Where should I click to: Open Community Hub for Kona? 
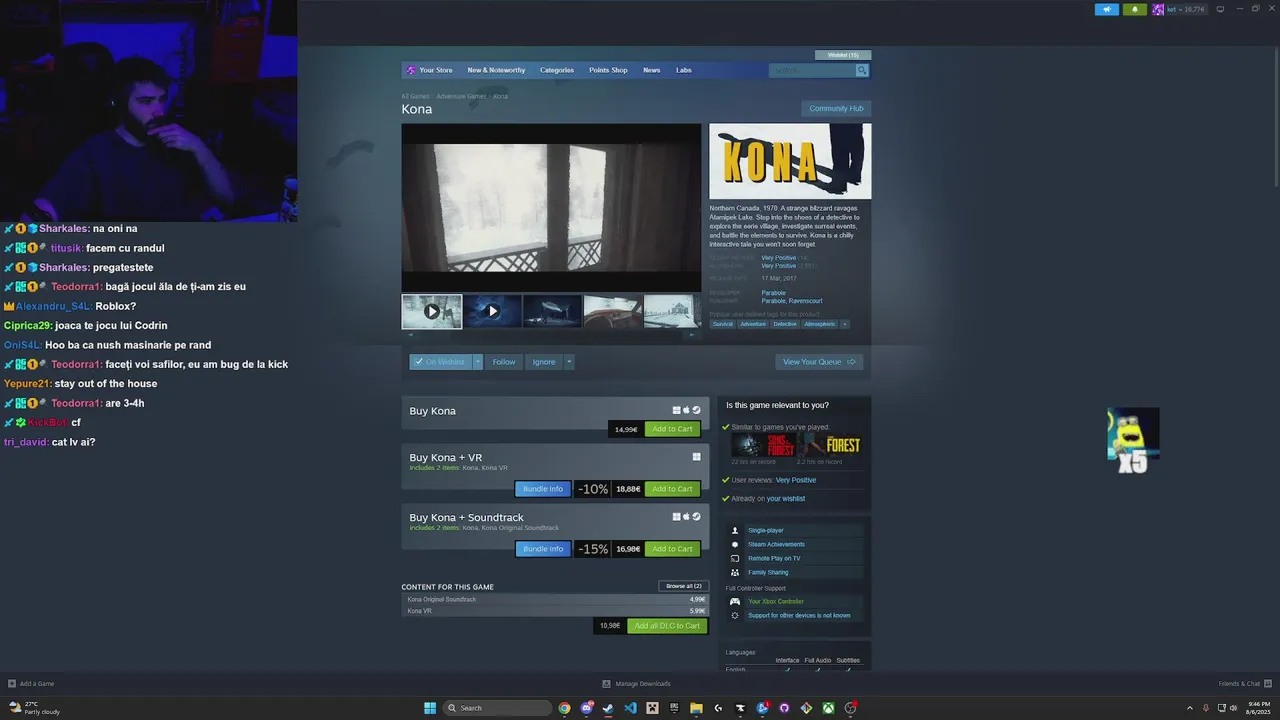[836, 108]
